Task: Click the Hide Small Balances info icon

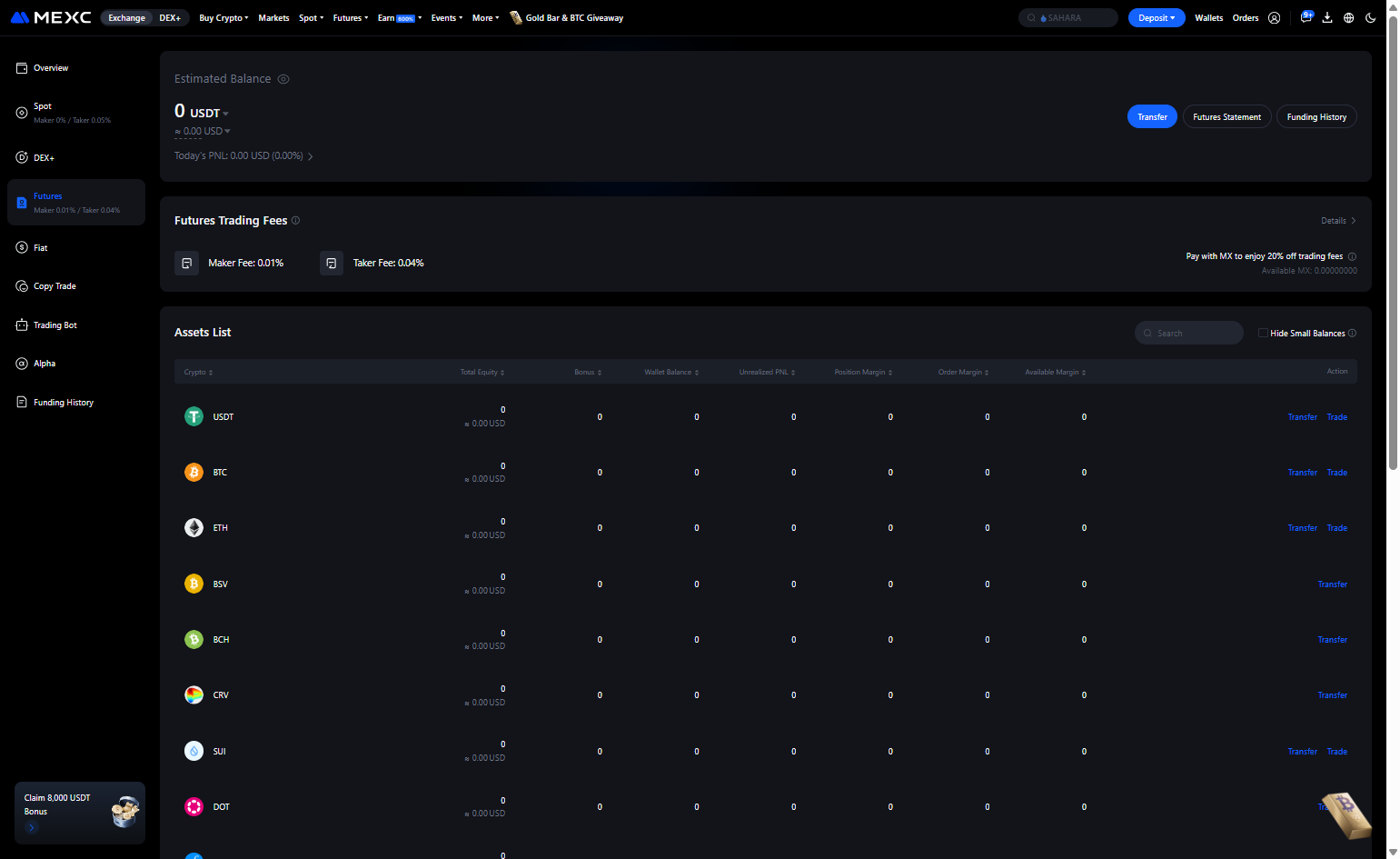Action: [x=1352, y=334]
